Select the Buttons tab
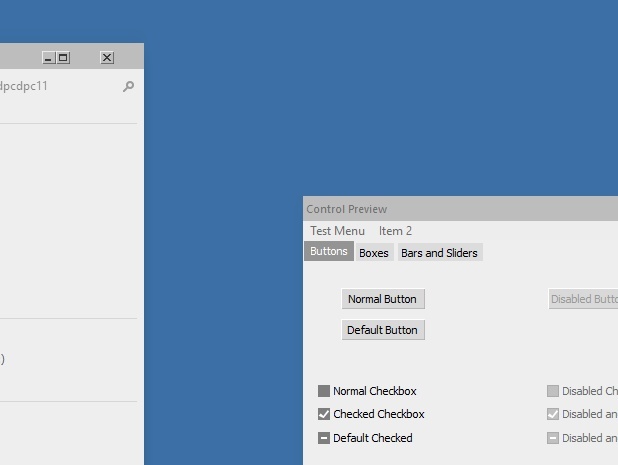Viewport: 618px width, 465px height. [x=329, y=251]
